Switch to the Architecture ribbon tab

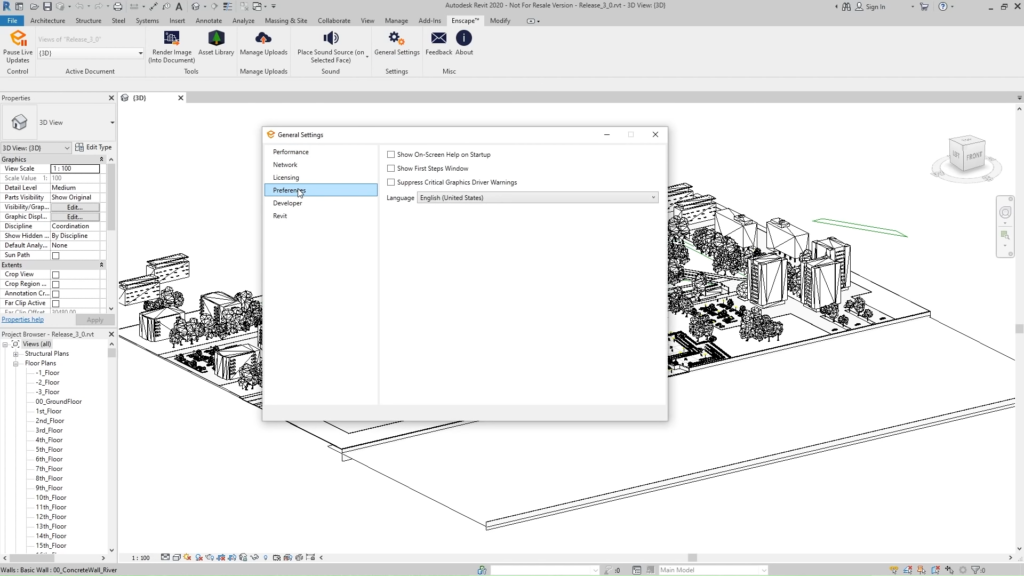coord(47,21)
